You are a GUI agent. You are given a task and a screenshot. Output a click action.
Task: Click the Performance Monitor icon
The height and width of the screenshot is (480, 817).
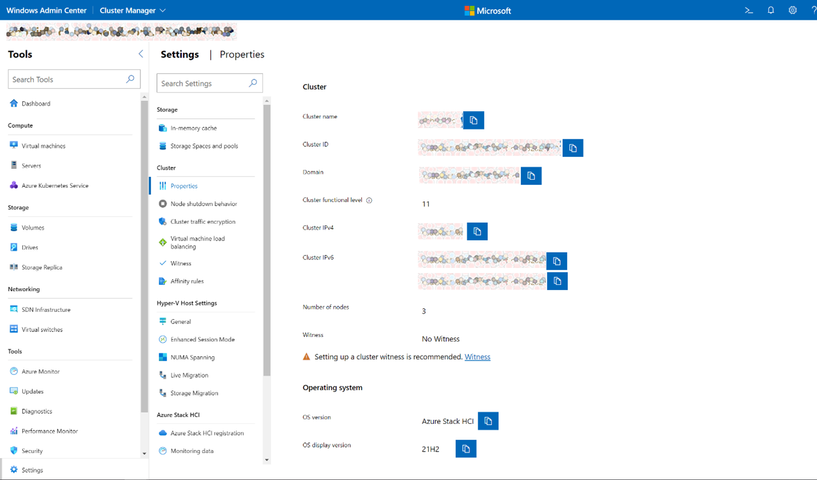14,431
